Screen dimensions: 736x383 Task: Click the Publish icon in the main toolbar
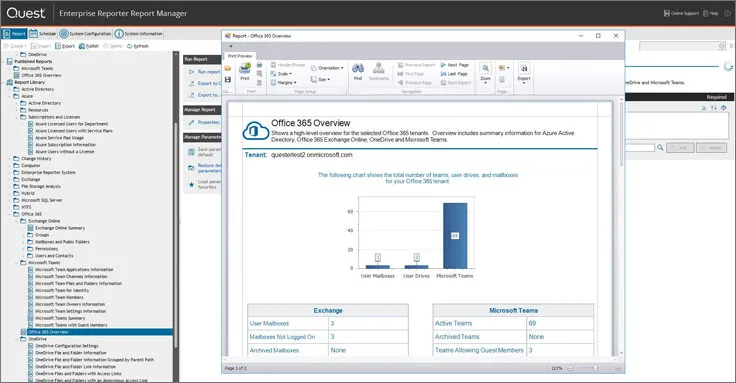coord(82,46)
